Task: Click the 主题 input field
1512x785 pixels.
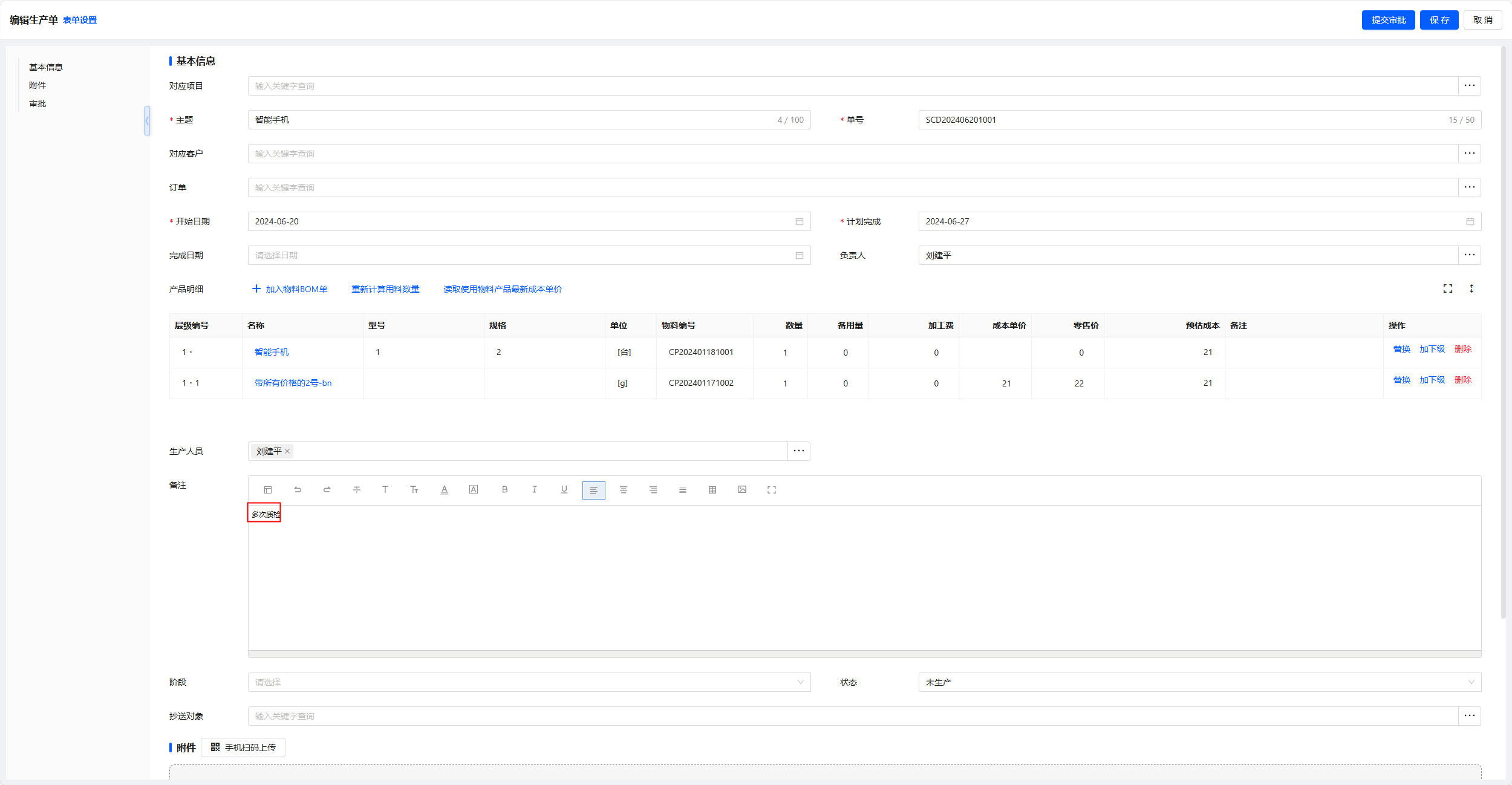Action: (529, 120)
